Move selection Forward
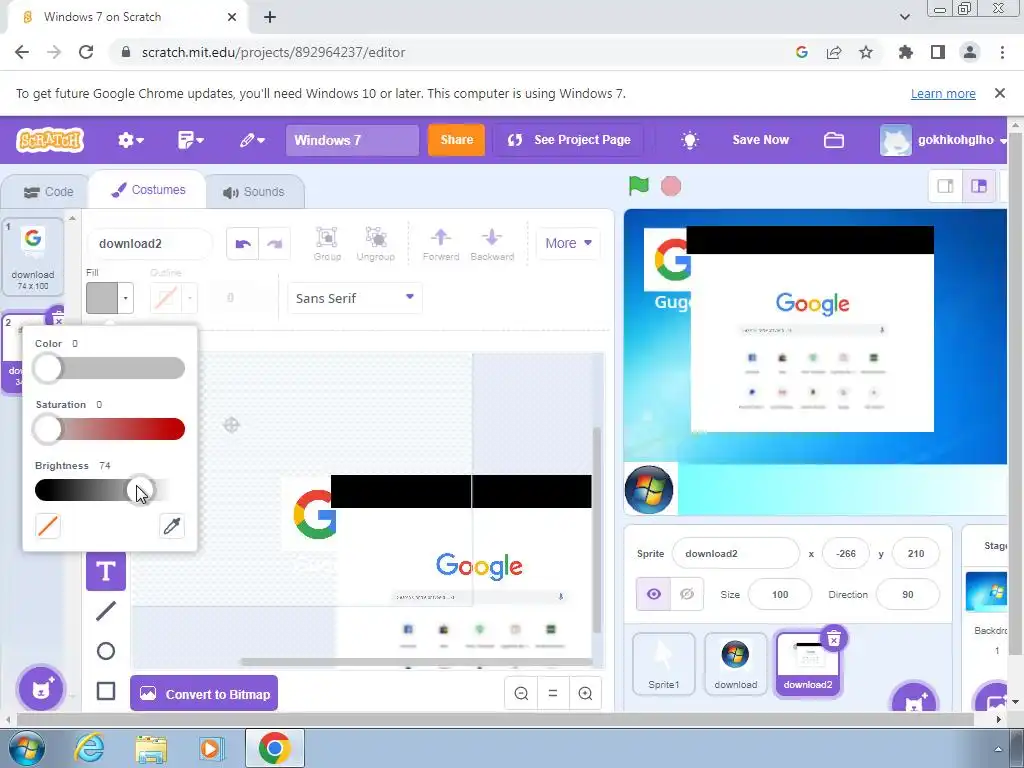The width and height of the screenshot is (1024, 768). [x=441, y=244]
